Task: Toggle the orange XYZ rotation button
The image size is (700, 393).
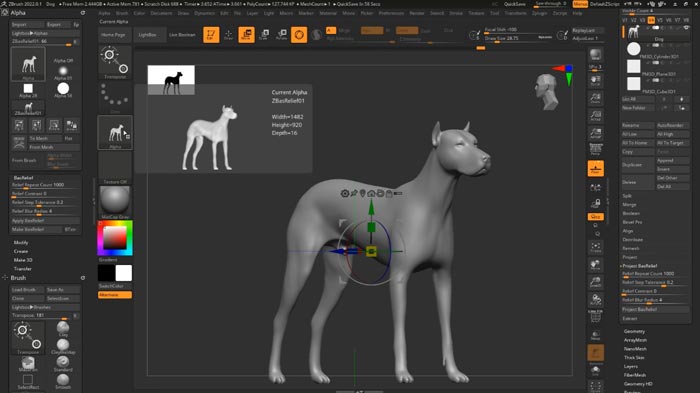Action: click(x=596, y=217)
